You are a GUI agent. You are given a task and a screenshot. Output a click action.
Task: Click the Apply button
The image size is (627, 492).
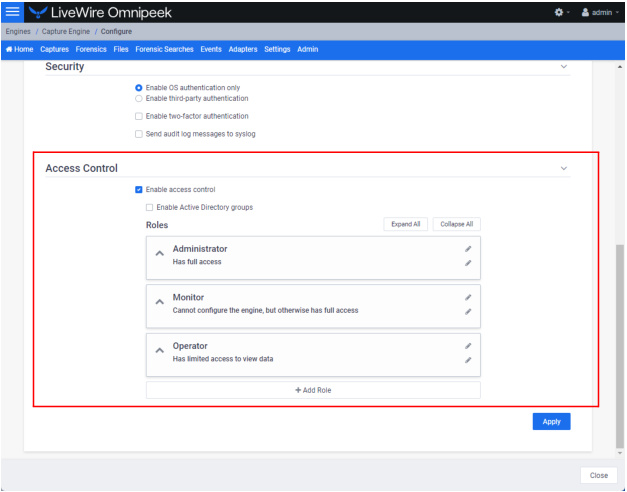click(551, 422)
